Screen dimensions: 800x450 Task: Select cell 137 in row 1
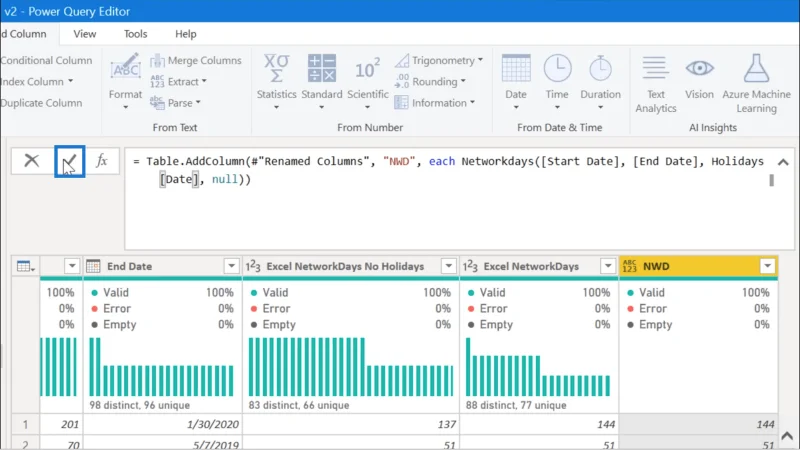click(x=351, y=424)
